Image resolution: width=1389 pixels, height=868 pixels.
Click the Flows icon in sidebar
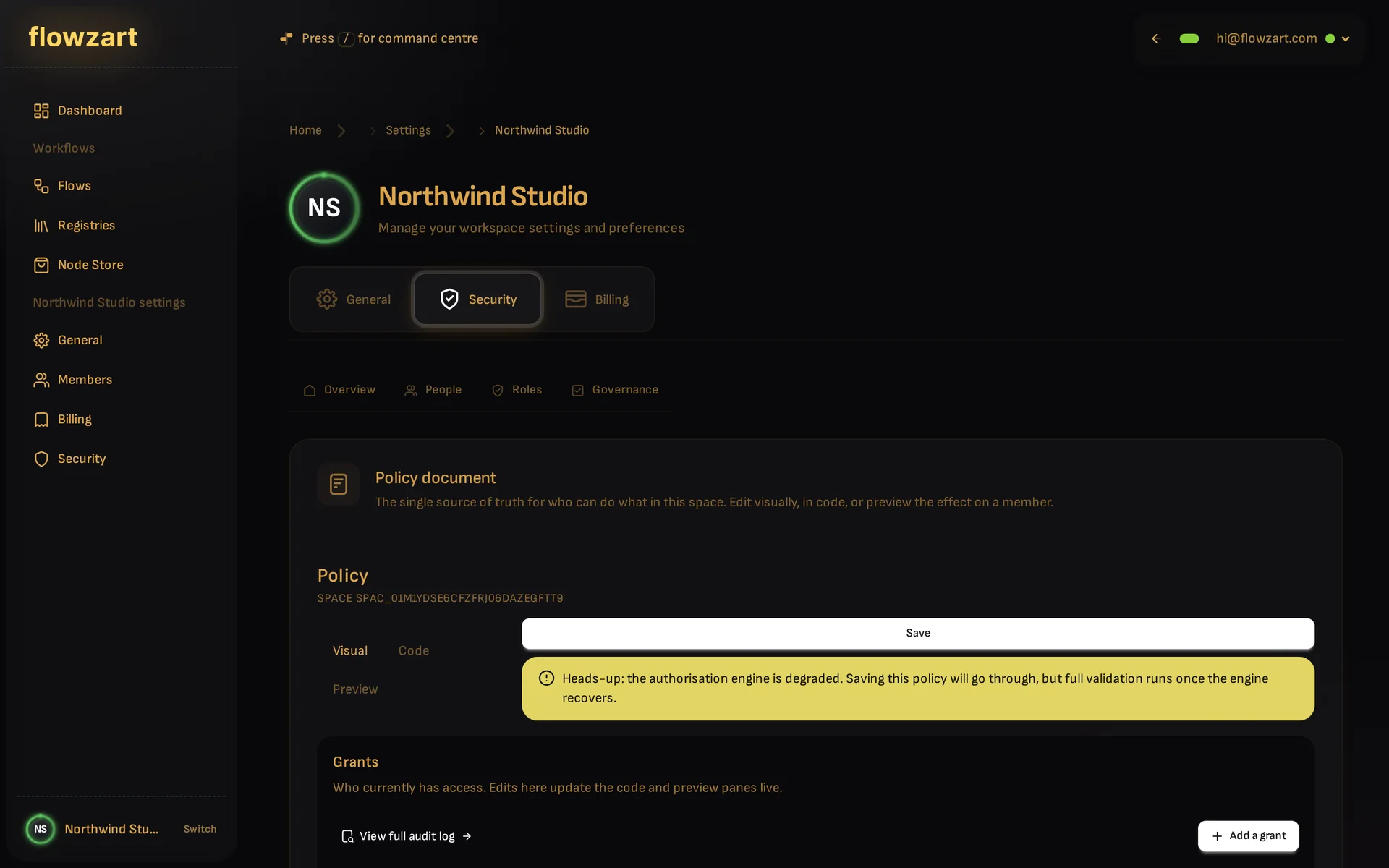[x=41, y=186]
